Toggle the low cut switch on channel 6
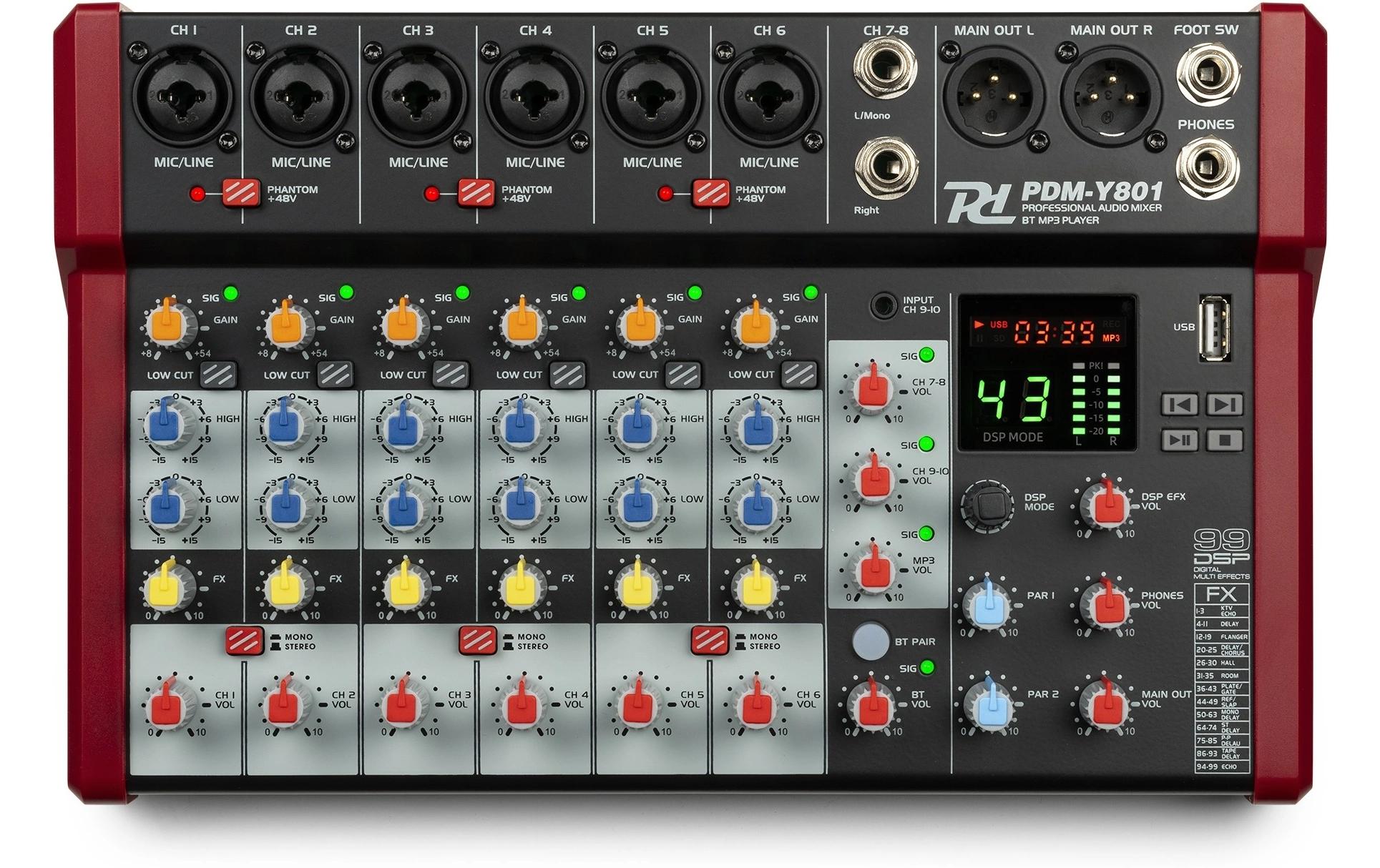Image resolution: width=1380 pixels, height=868 pixels. 800,375
